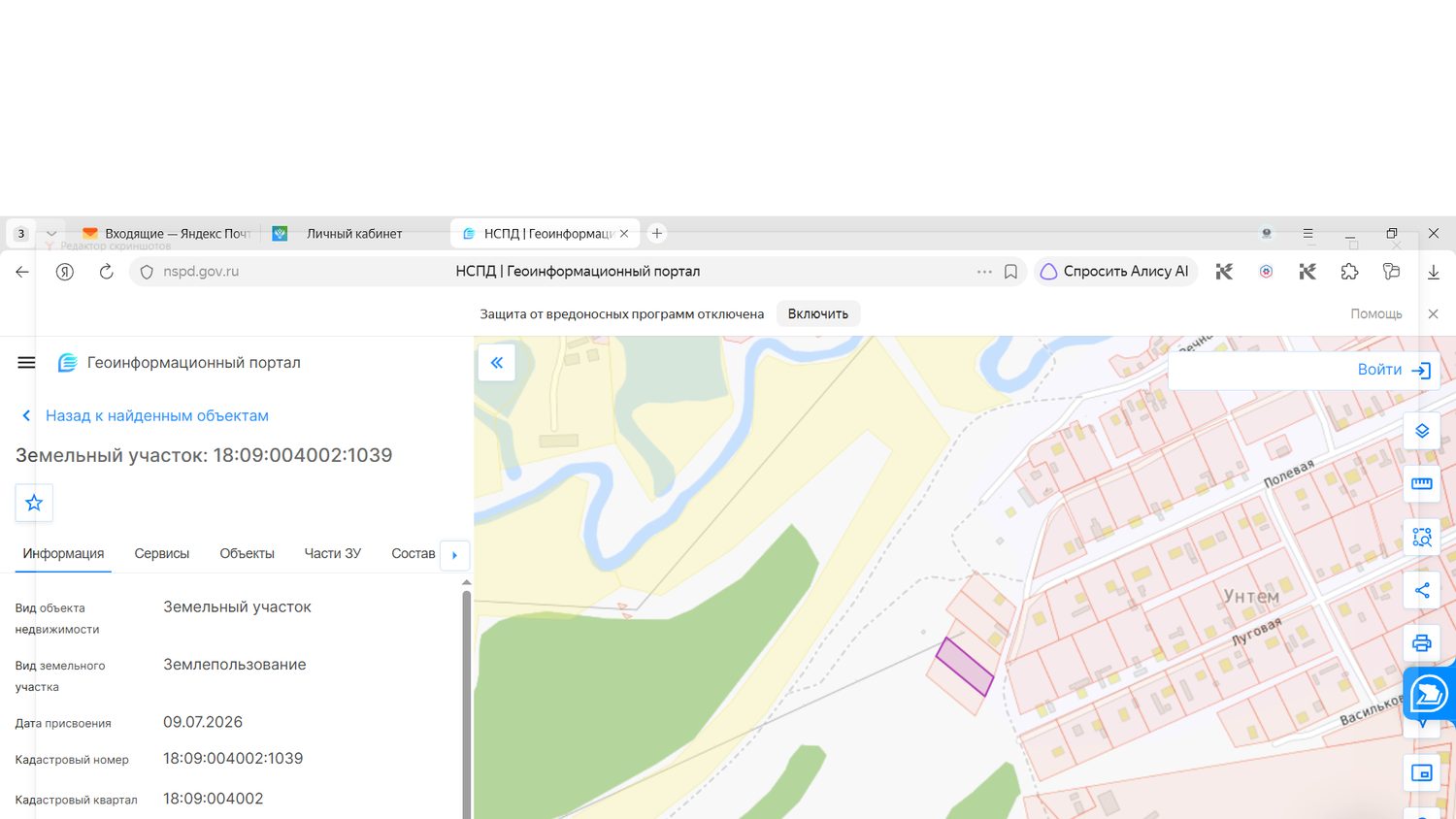Reload the page in the browser

107,272
